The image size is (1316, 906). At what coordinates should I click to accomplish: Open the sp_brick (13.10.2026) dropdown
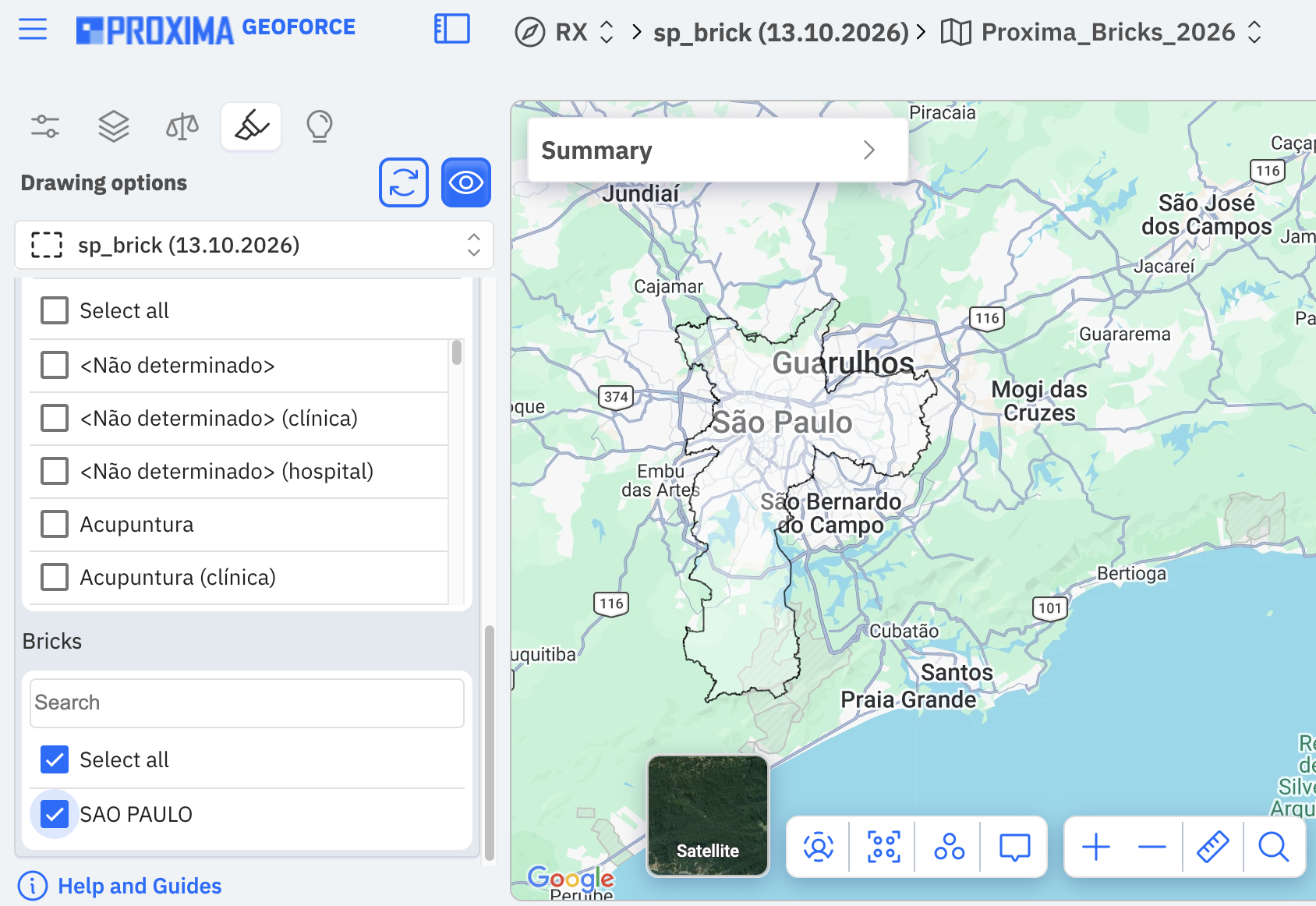point(254,245)
